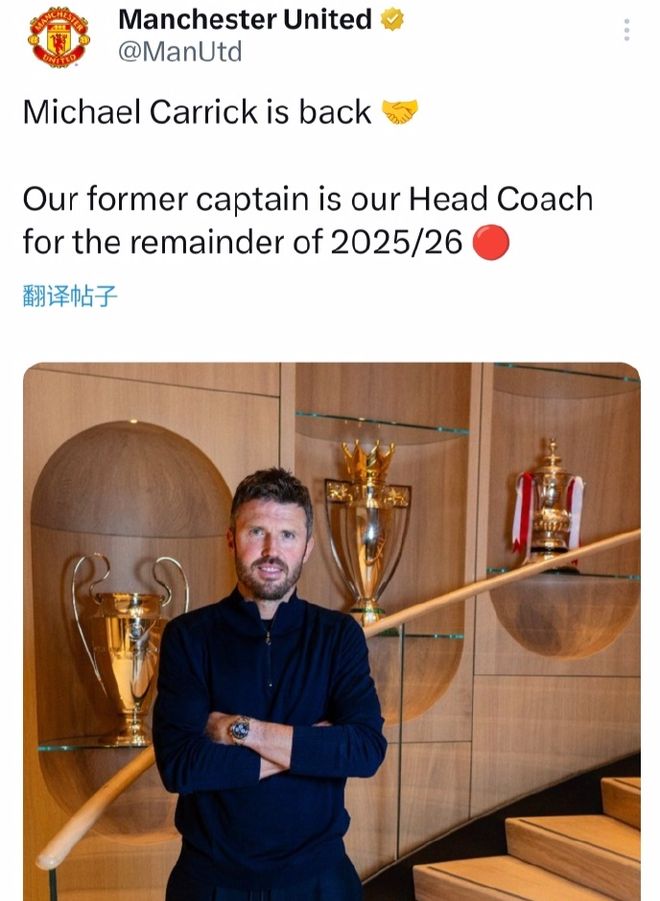Click the handshake emoji in the post
The height and width of the screenshot is (901, 660).
(401, 113)
